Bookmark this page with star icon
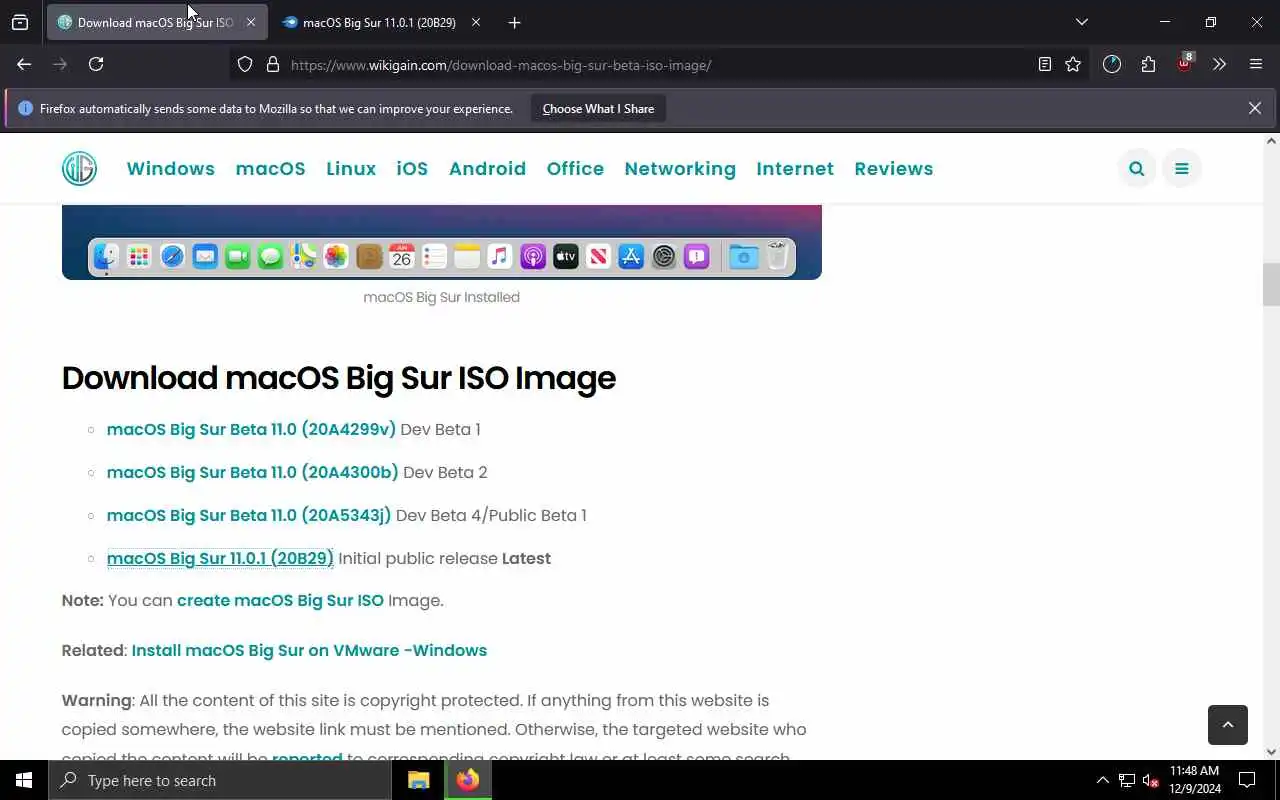Viewport: 1280px width, 800px height. (x=1073, y=64)
